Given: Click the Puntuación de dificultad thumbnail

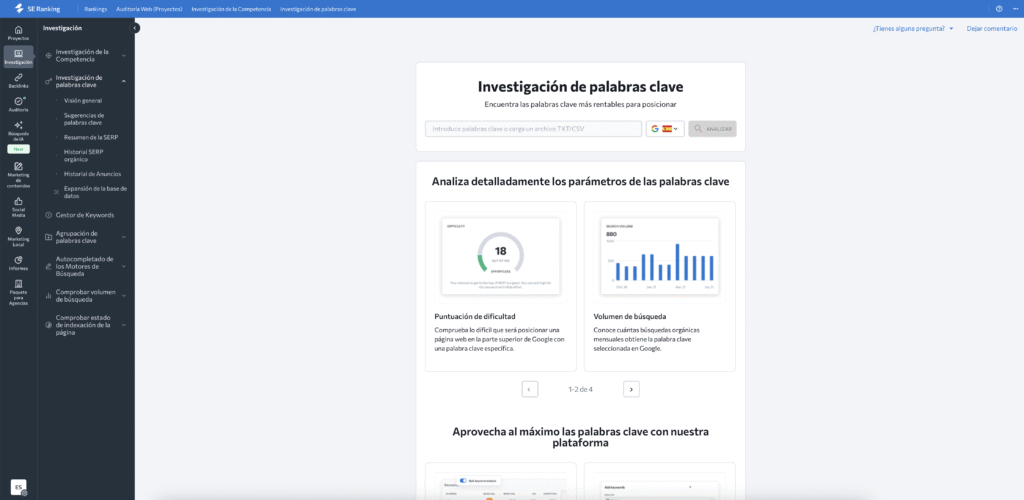Looking at the screenshot, I should (x=500, y=256).
